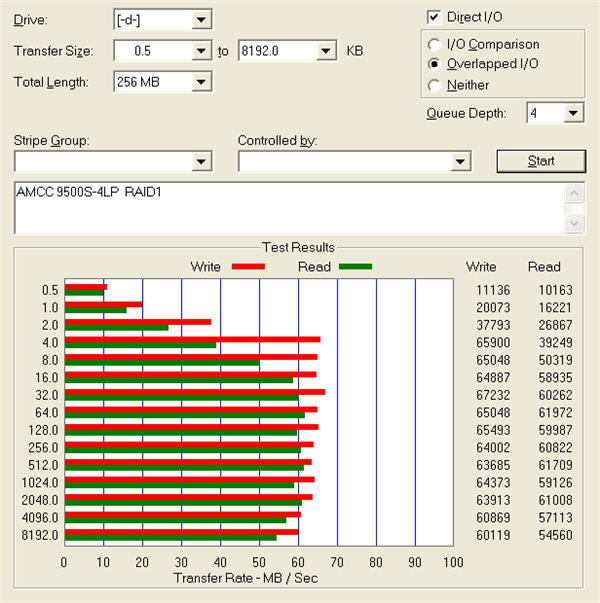Click the 4096.0 transfer size row label
The image size is (600, 603).
[x=40, y=518]
